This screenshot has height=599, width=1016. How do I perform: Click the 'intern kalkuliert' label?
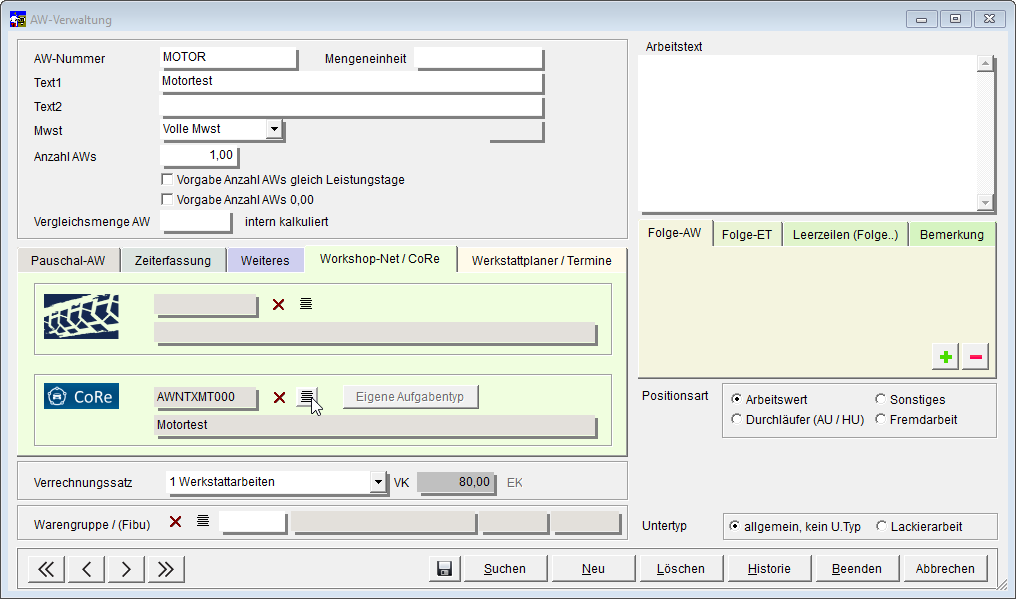tap(286, 222)
